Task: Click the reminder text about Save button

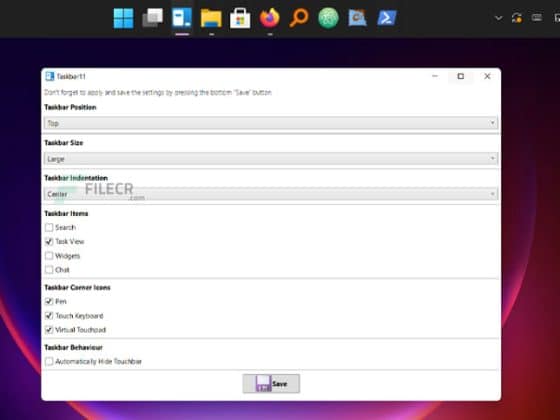Action: pos(158,92)
